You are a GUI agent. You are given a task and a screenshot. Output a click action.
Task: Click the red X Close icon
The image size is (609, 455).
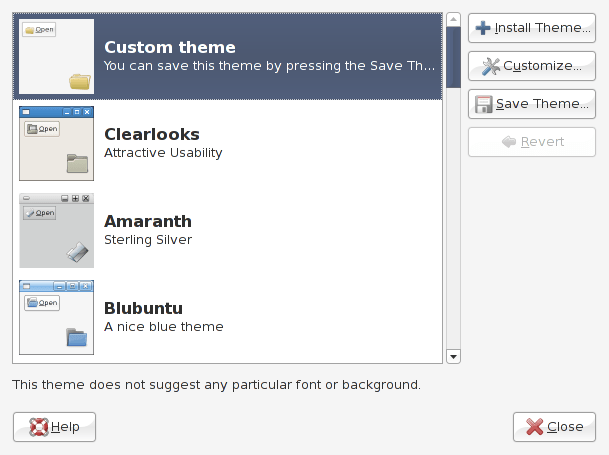tap(535, 427)
